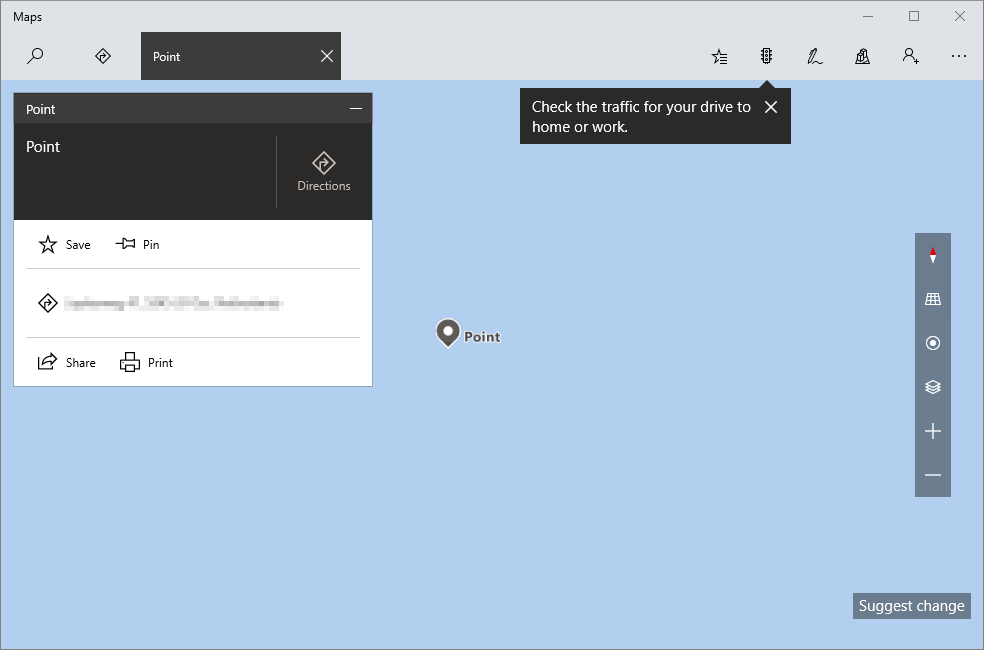The image size is (984, 650).
Task: Click the account sign-in person icon
Action: click(911, 56)
